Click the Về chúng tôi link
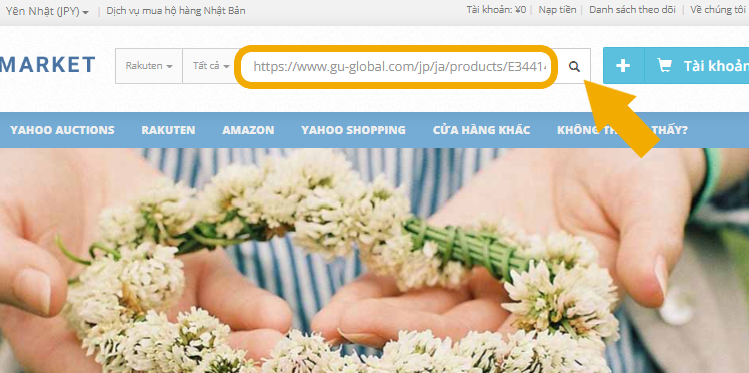The height and width of the screenshot is (373, 749). coord(718,10)
